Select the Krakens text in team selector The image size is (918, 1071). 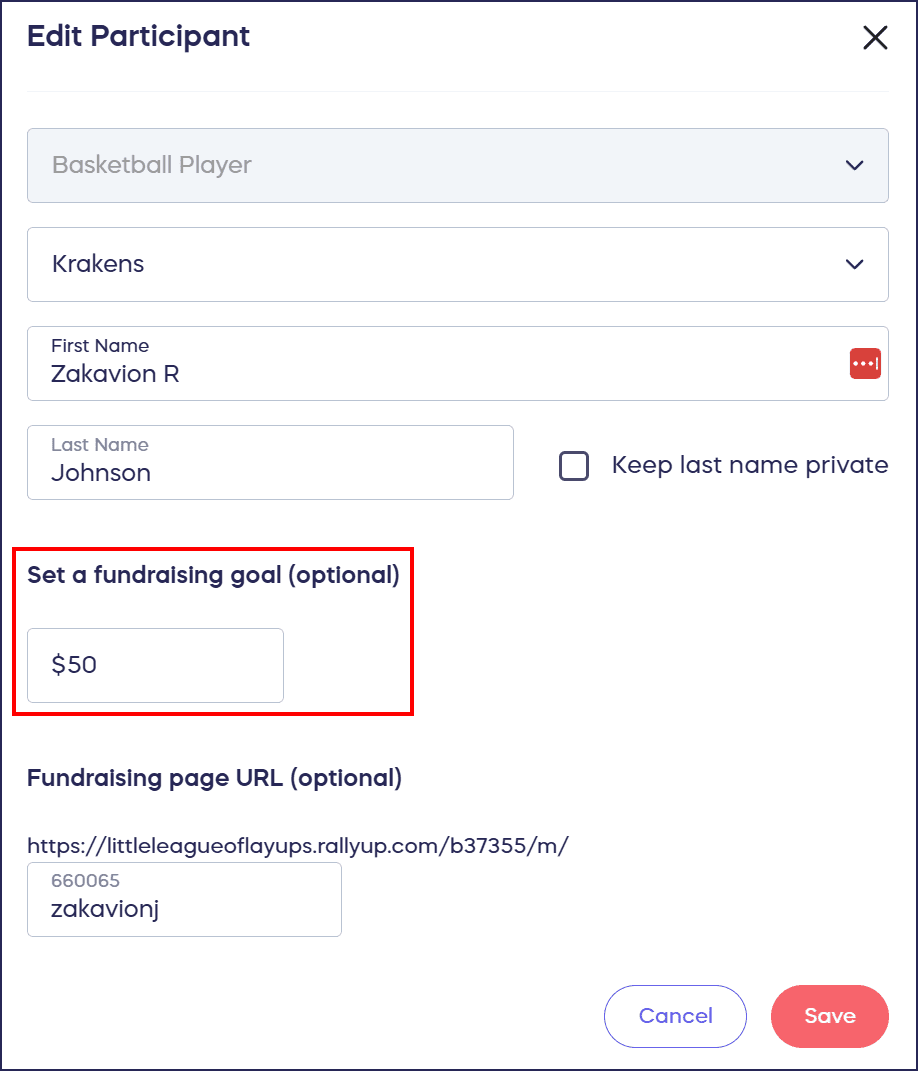(98, 264)
